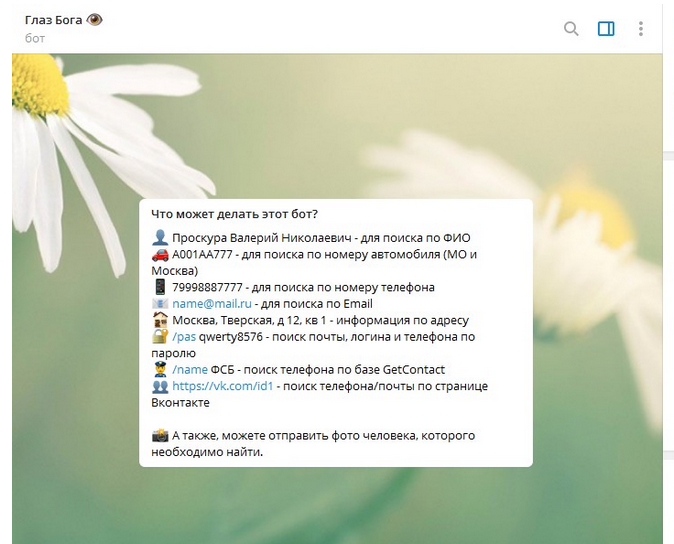The height and width of the screenshot is (544, 674).
Task: Click the text "Проскура Валерий Николаевич"
Action: pos(261,238)
